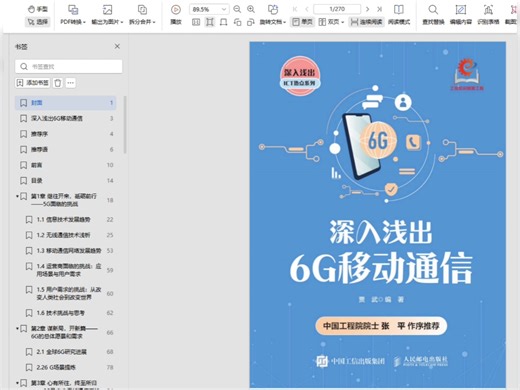Select the 推荐语 bookmark page 6

click(66, 149)
